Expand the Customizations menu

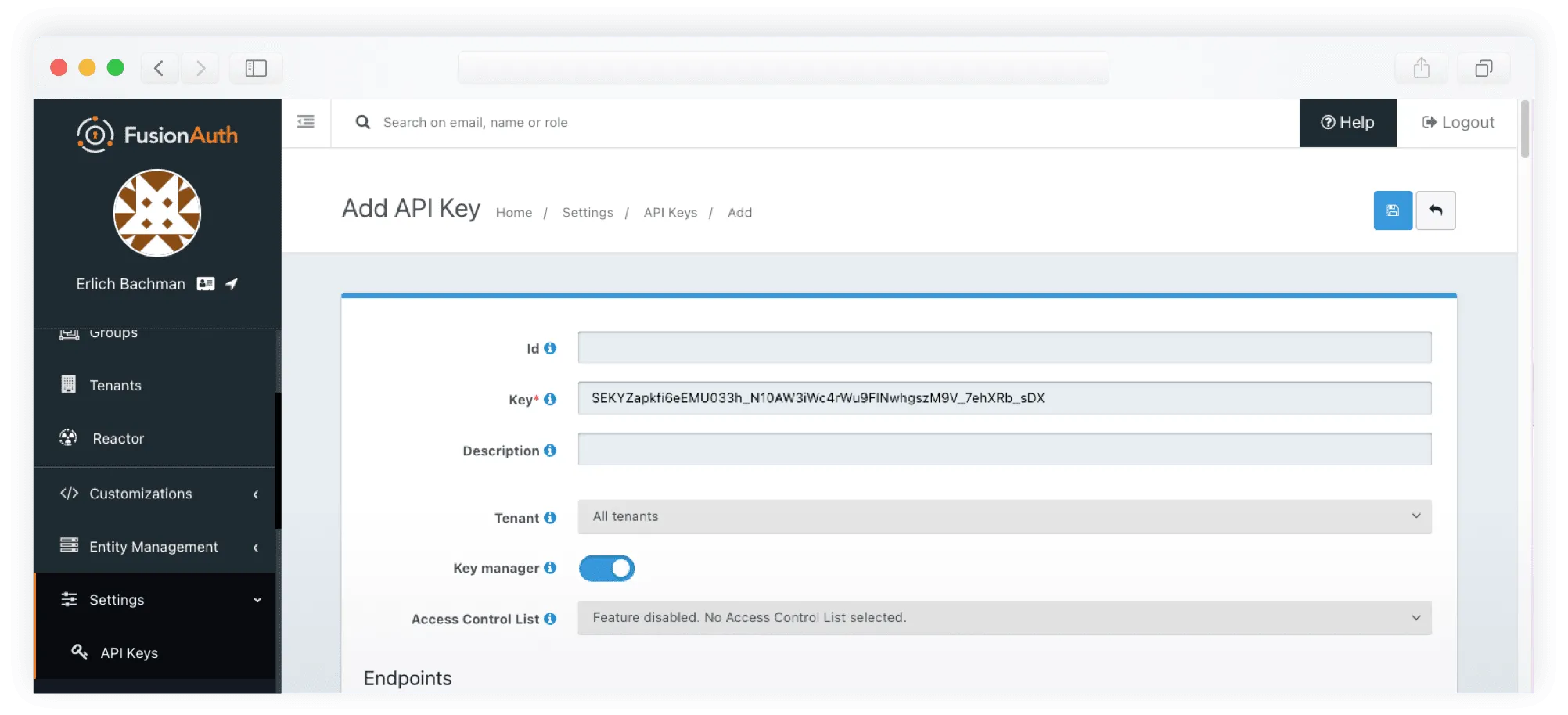click(155, 494)
